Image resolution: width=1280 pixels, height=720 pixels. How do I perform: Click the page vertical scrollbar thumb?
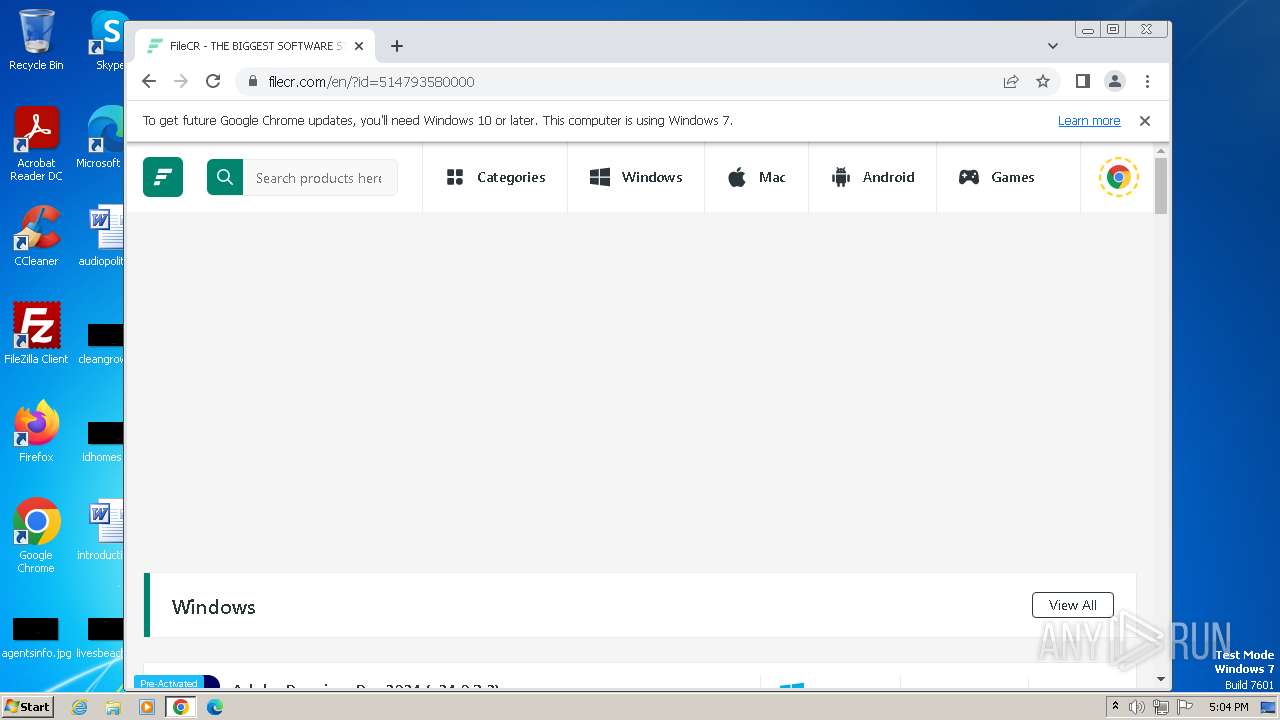click(1161, 185)
